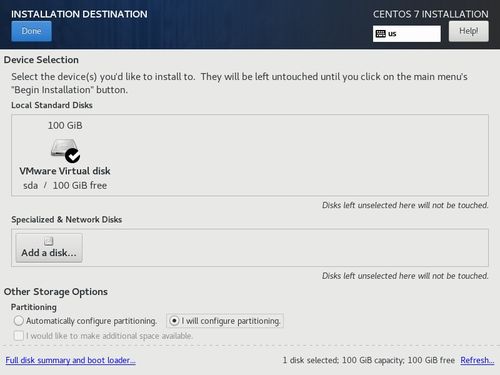Viewport: 500px width, 375px height.
Task: Click the Automatically configure partitioning label text
Action: (91, 321)
